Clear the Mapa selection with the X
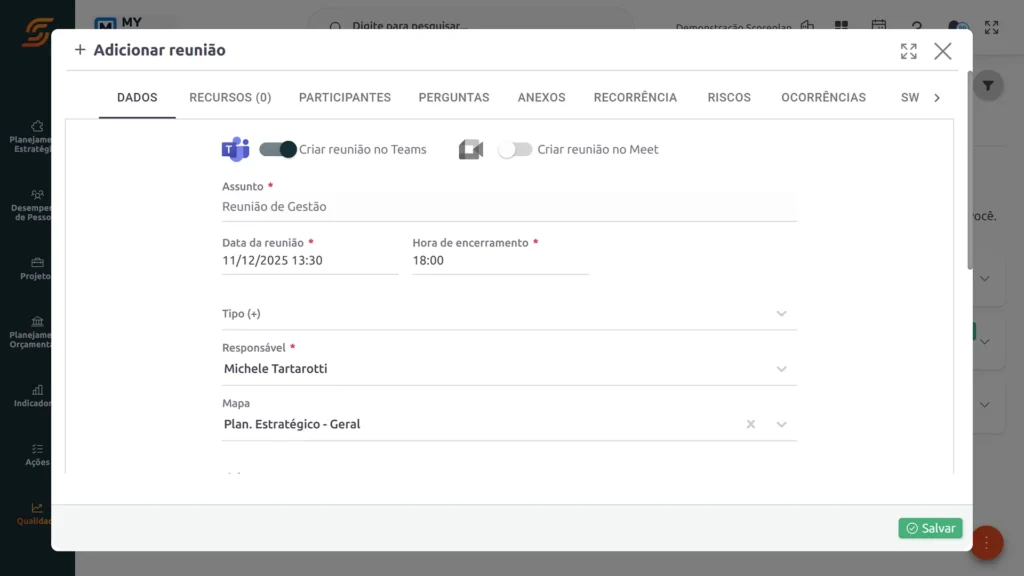Screen dimensions: 1024x576 (750, 424)
